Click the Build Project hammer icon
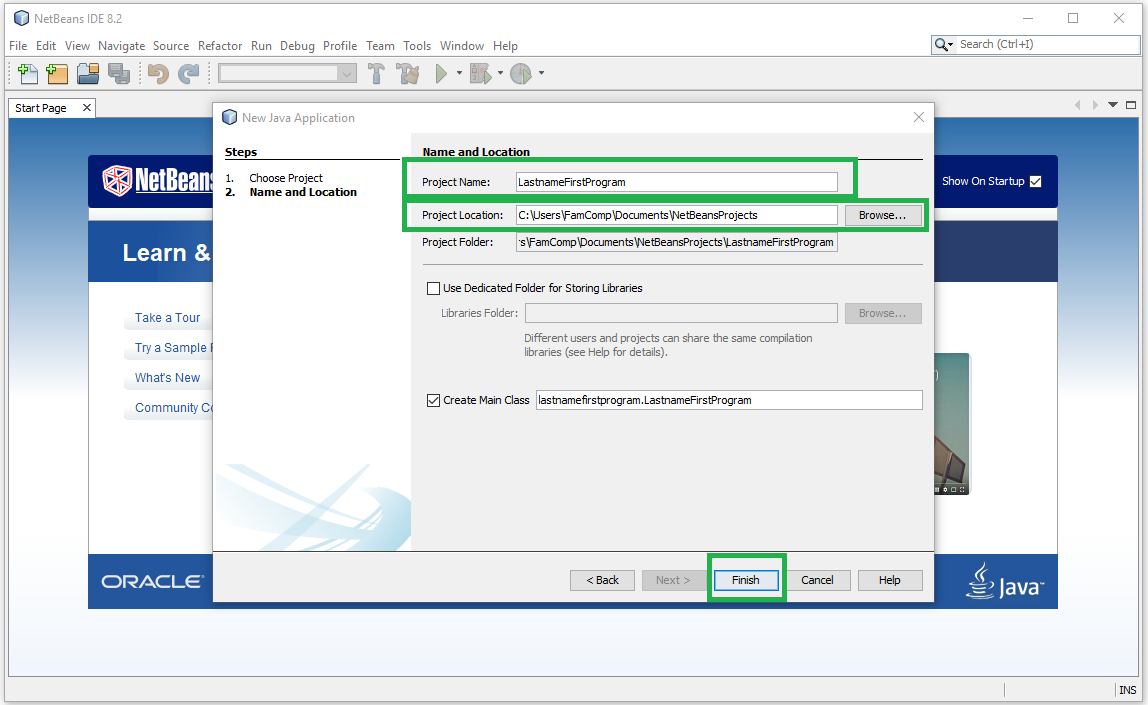The height and width of the screenshot is (705, 1148). coord(376,73)
